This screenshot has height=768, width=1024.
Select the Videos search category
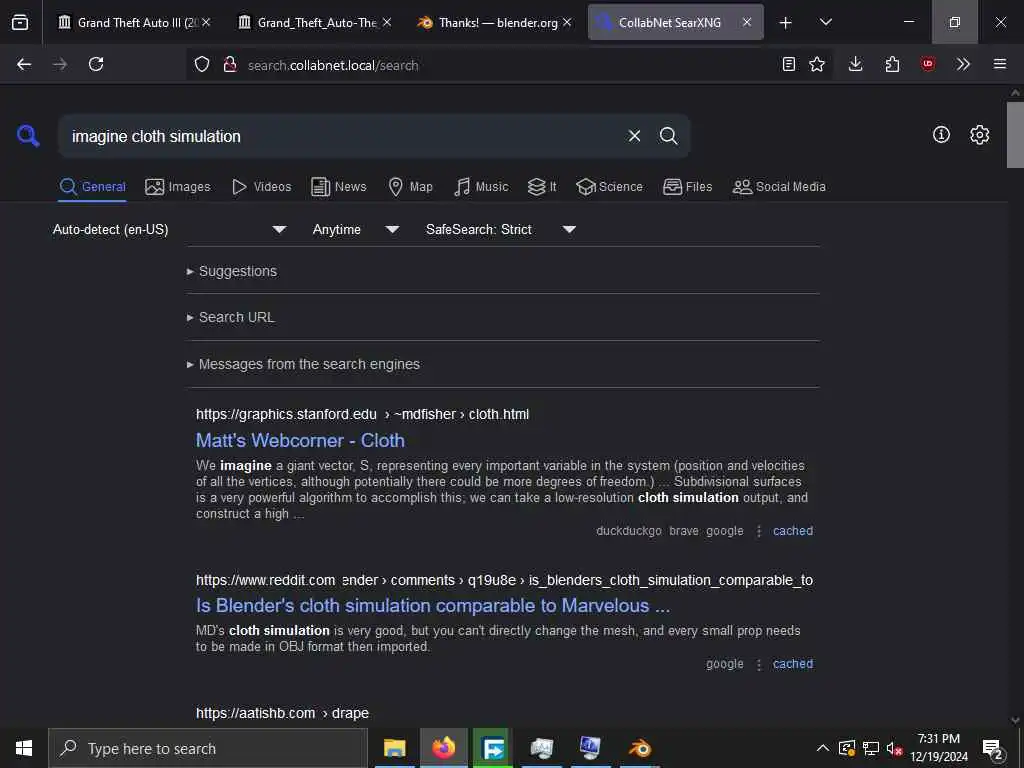tap(261, 187)
